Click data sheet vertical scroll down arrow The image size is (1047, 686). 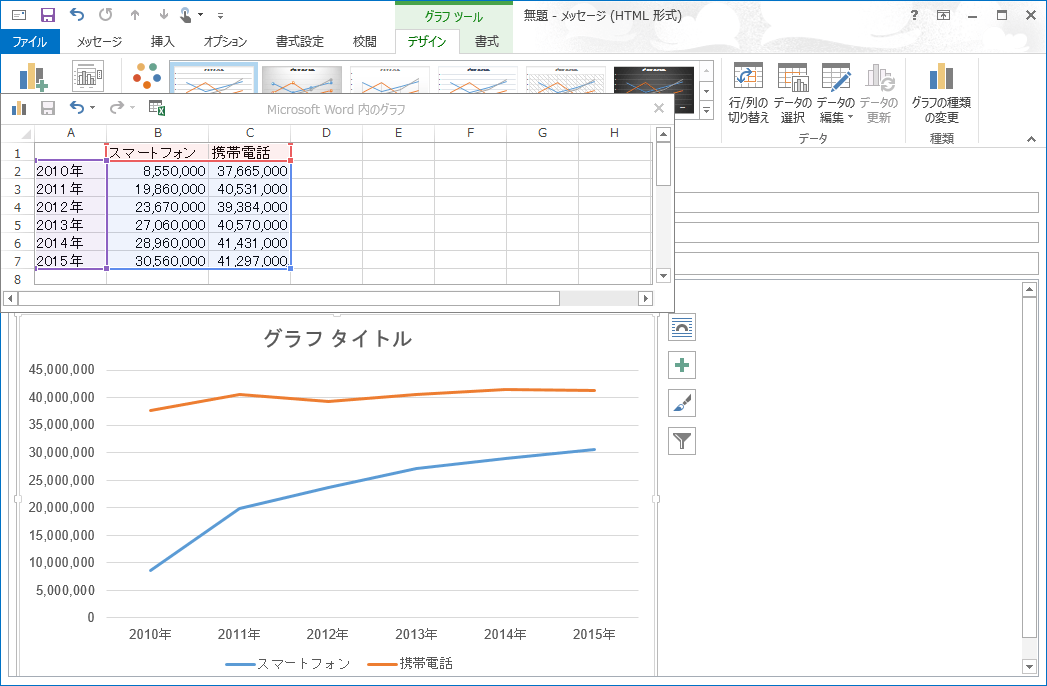pyautogui.click(x=663, y=275)
